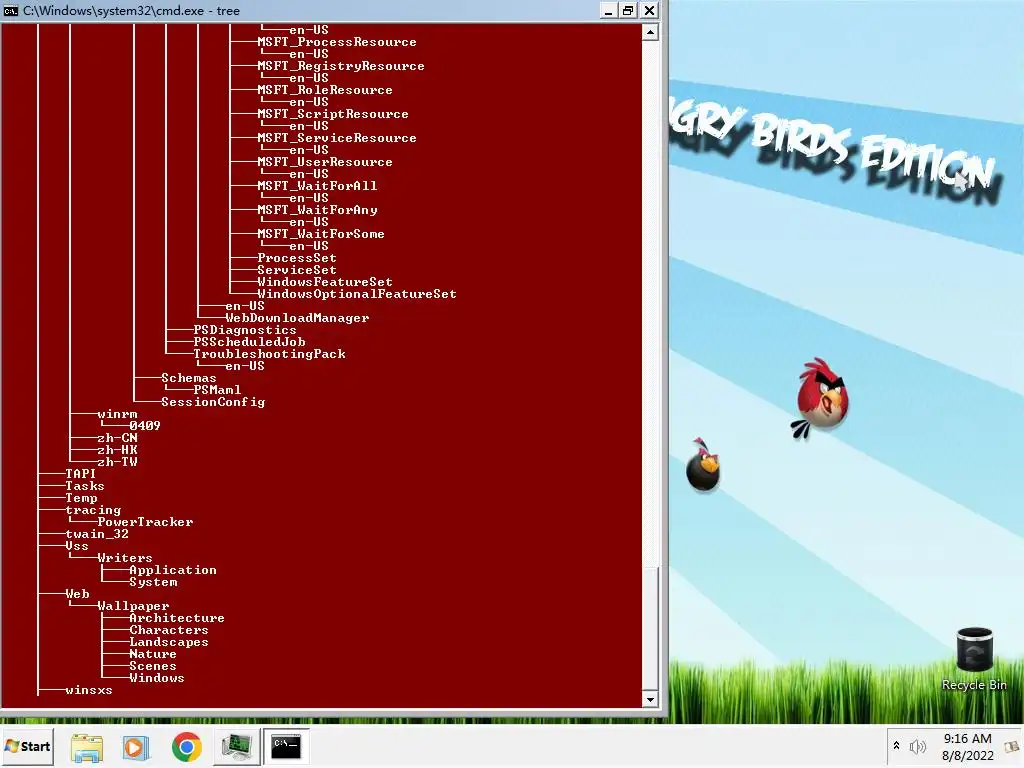Click the zh-CN entry

click(x=117, y=438)
